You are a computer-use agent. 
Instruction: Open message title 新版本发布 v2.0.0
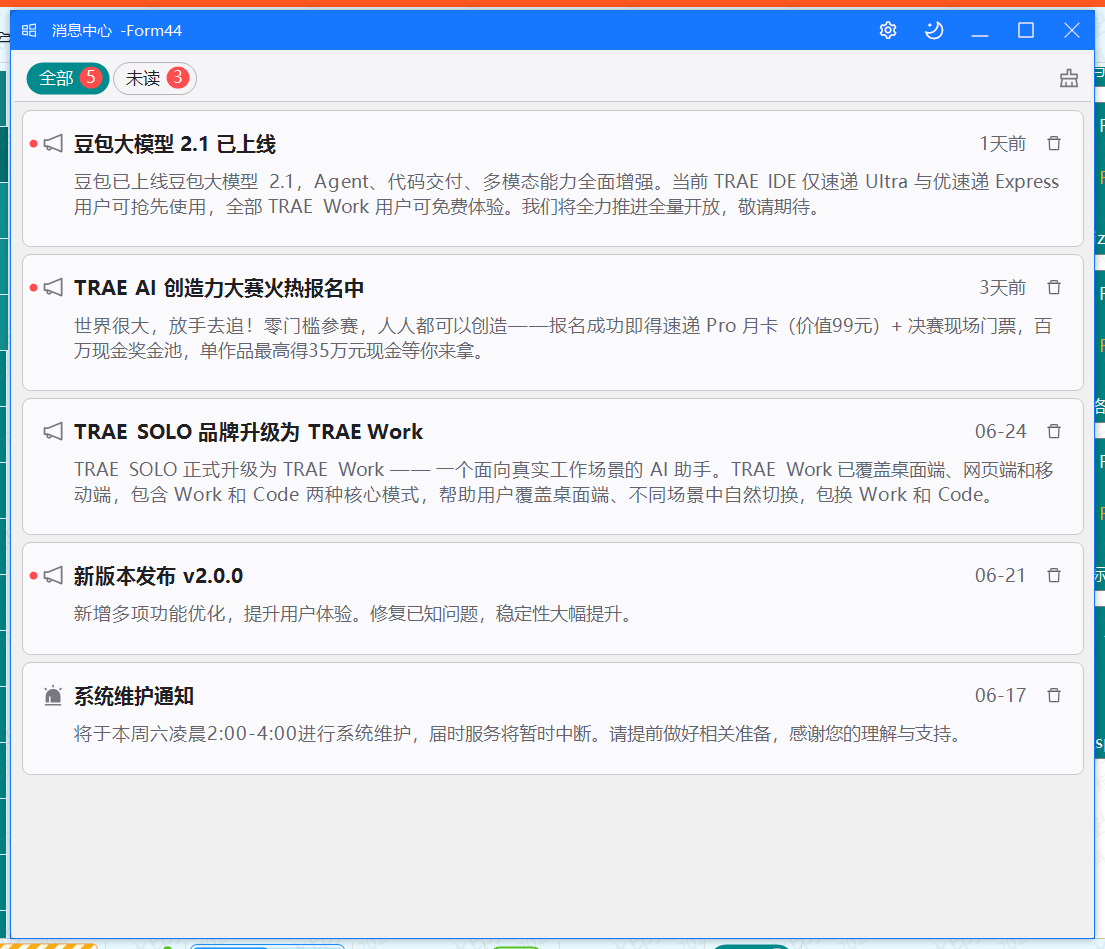tap(159, 576)
